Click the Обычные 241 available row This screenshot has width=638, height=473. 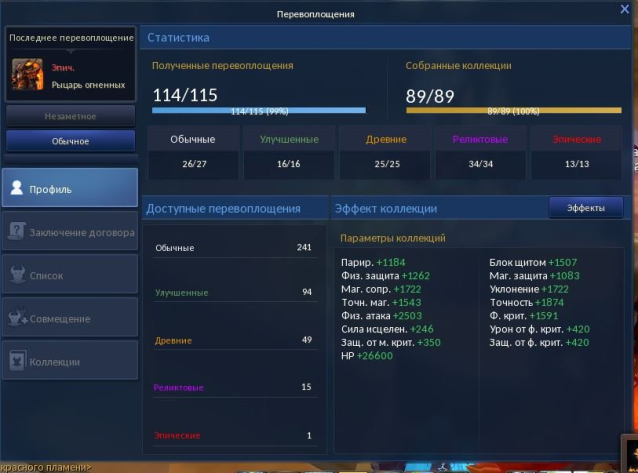pyautogui.click(x=234, y=248)
